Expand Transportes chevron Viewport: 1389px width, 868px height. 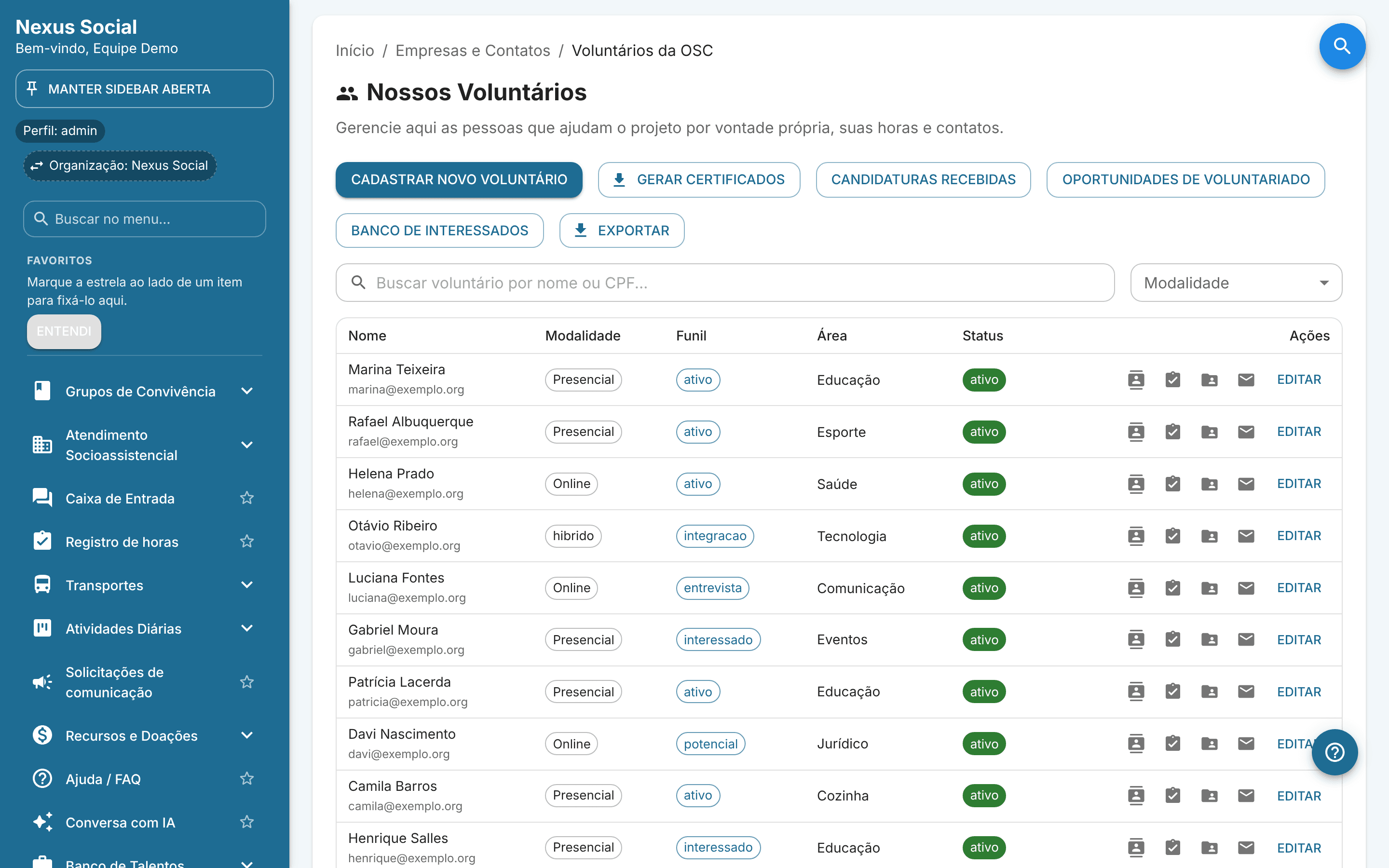(x=247, y=585)
